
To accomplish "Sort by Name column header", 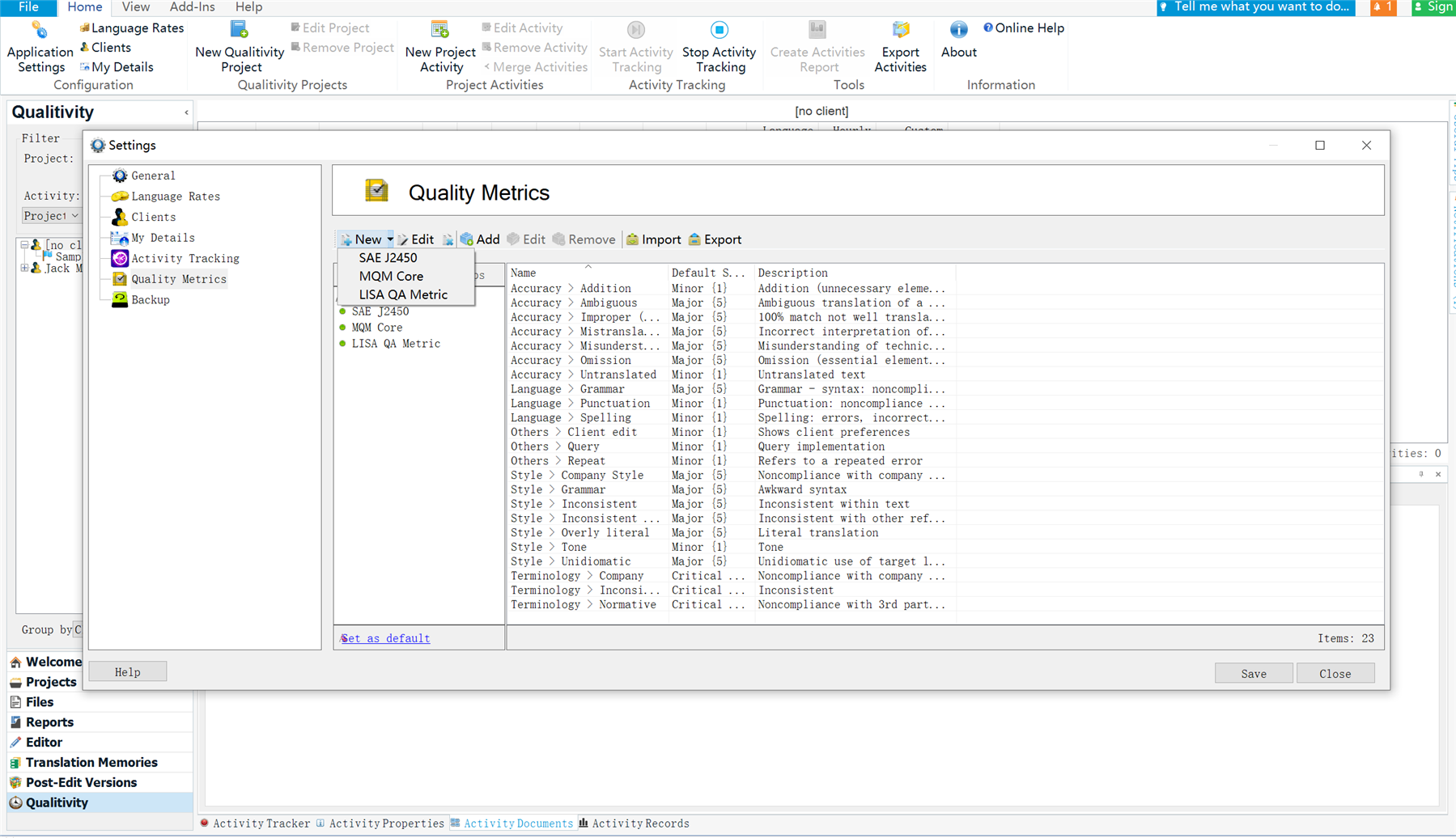I will (588, 273).
